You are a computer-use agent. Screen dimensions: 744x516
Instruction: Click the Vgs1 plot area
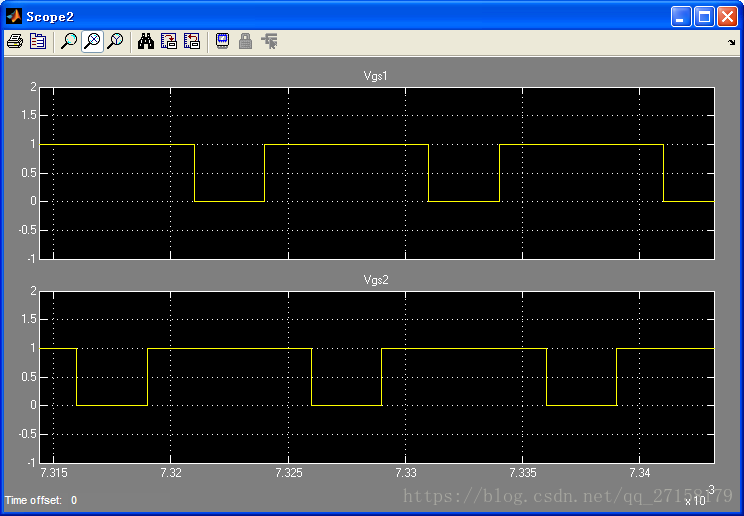(377, 173)
